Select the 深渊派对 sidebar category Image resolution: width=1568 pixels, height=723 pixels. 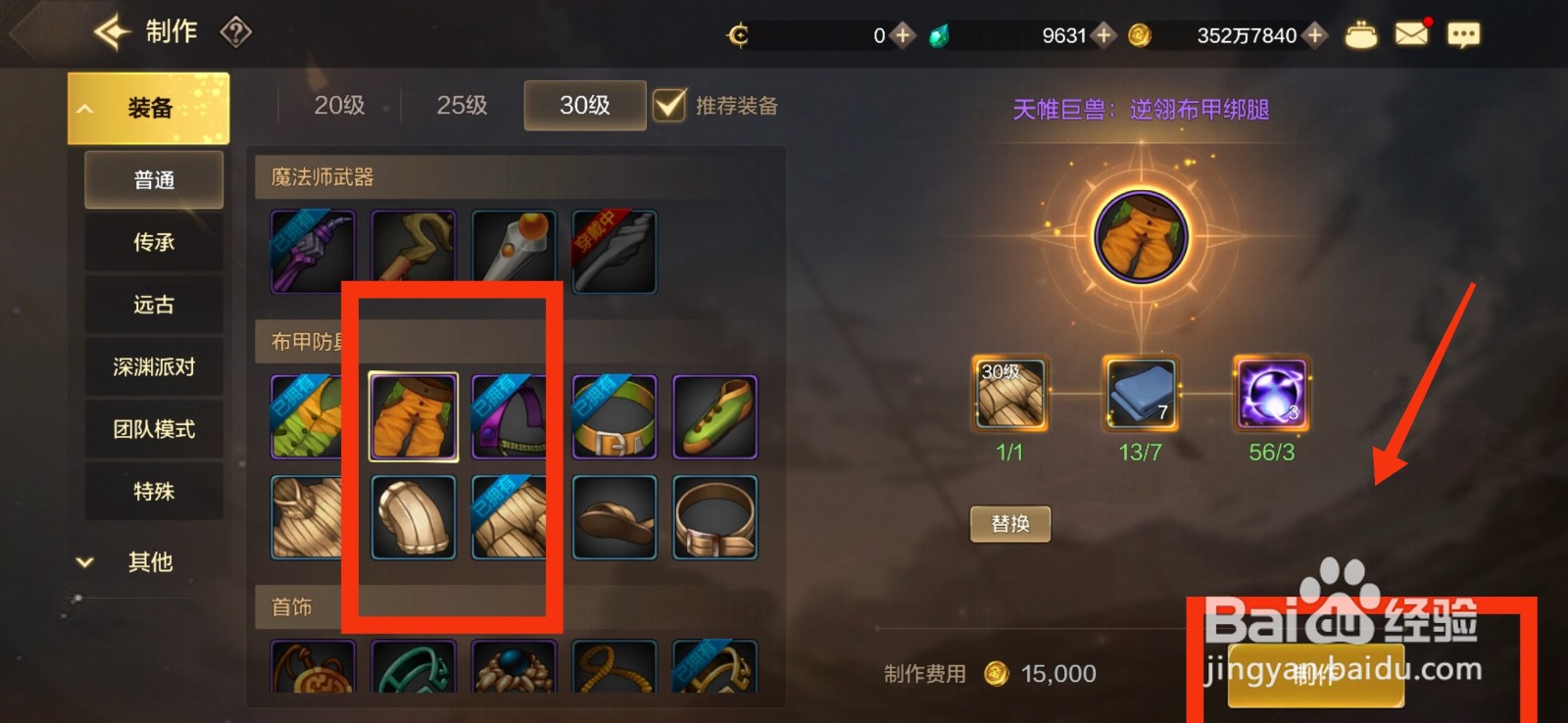154,366
